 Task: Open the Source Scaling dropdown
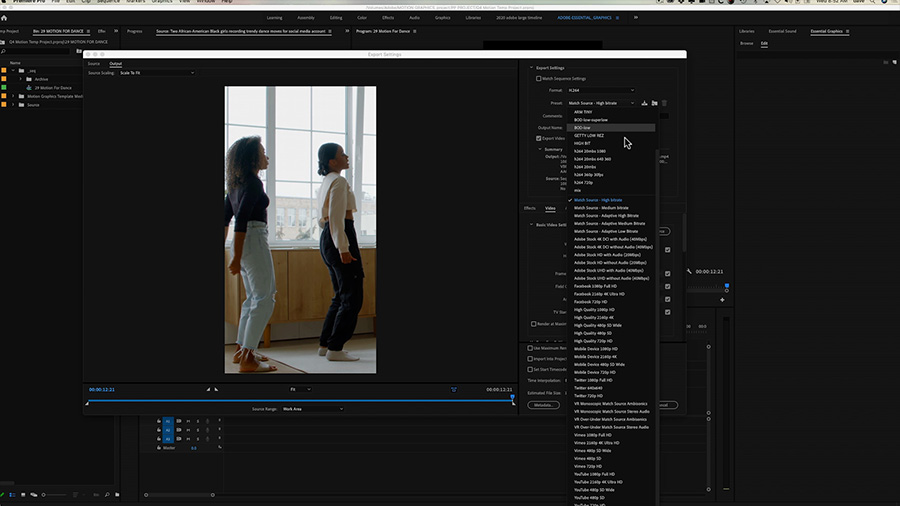pos(156,73)
